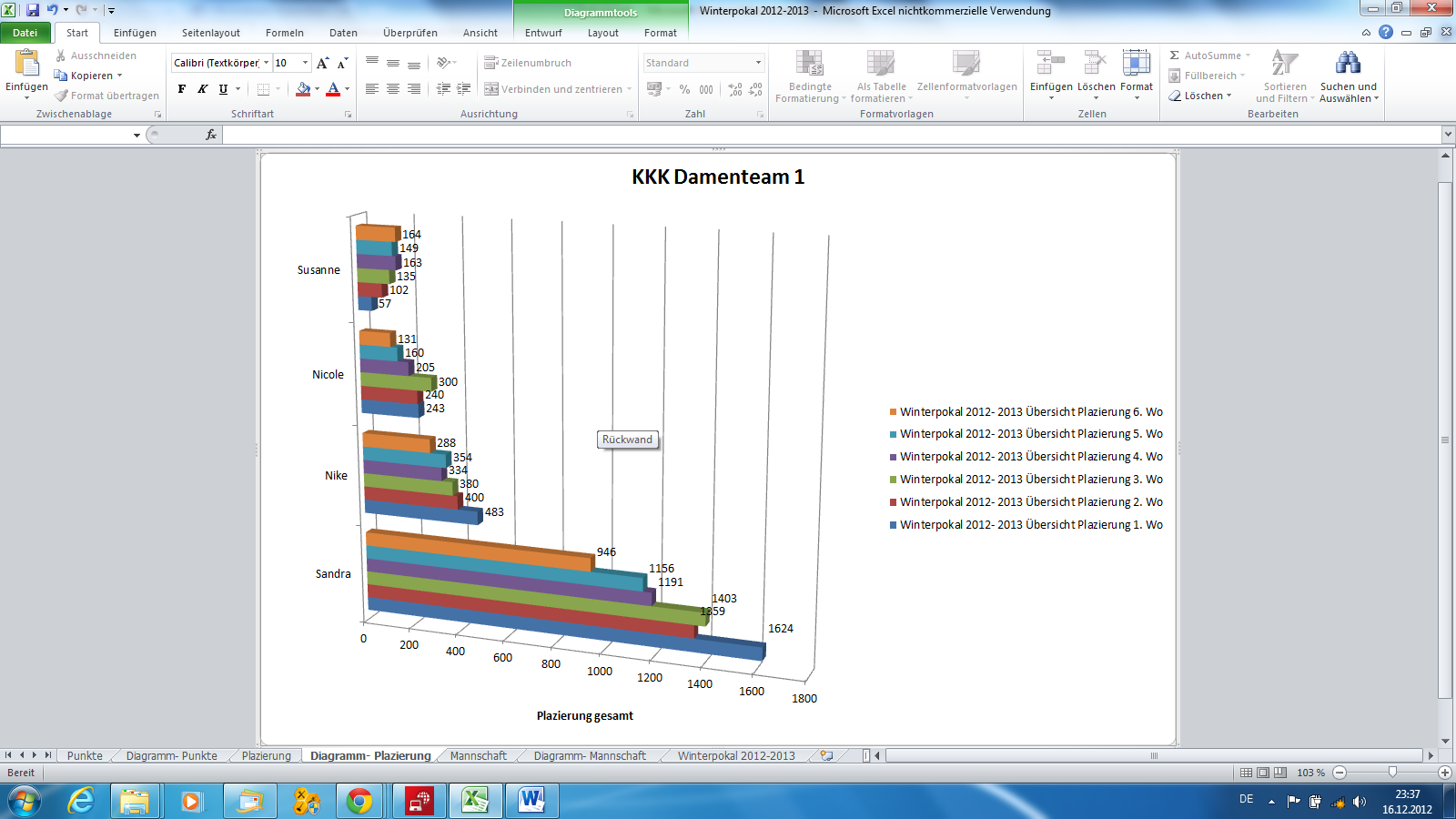Click the AutoSumme sigma icon
Viewport: 1456px width, 819px height.
click(x=1175, y=56)
